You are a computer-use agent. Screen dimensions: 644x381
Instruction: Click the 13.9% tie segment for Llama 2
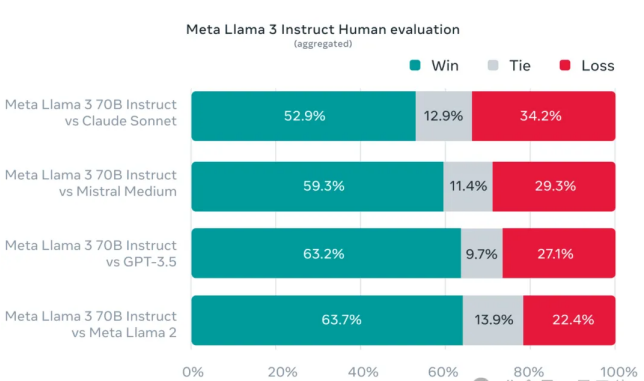[x=493, y=320]
